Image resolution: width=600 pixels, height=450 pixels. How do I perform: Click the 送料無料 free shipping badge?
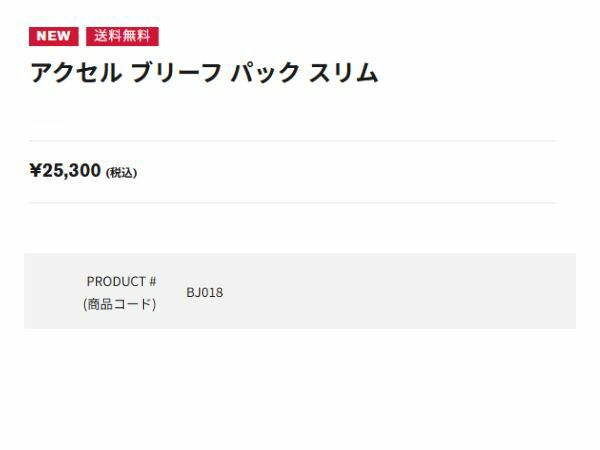pos(122,37)
